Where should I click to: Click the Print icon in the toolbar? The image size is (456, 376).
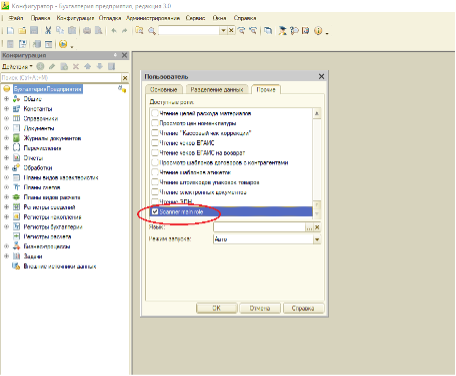pyautogui.click(x=87, y=31)
